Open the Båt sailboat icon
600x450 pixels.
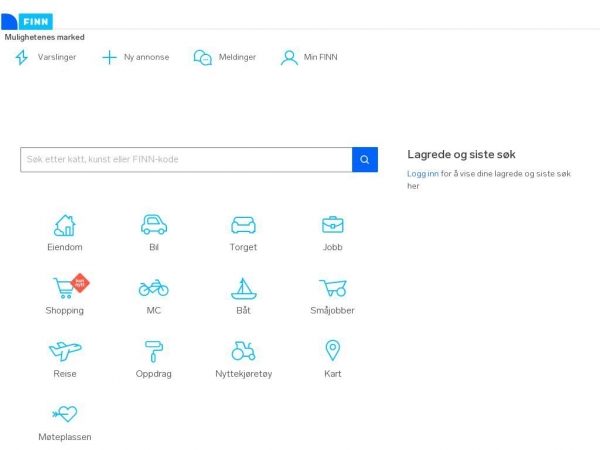click(243, 288)
